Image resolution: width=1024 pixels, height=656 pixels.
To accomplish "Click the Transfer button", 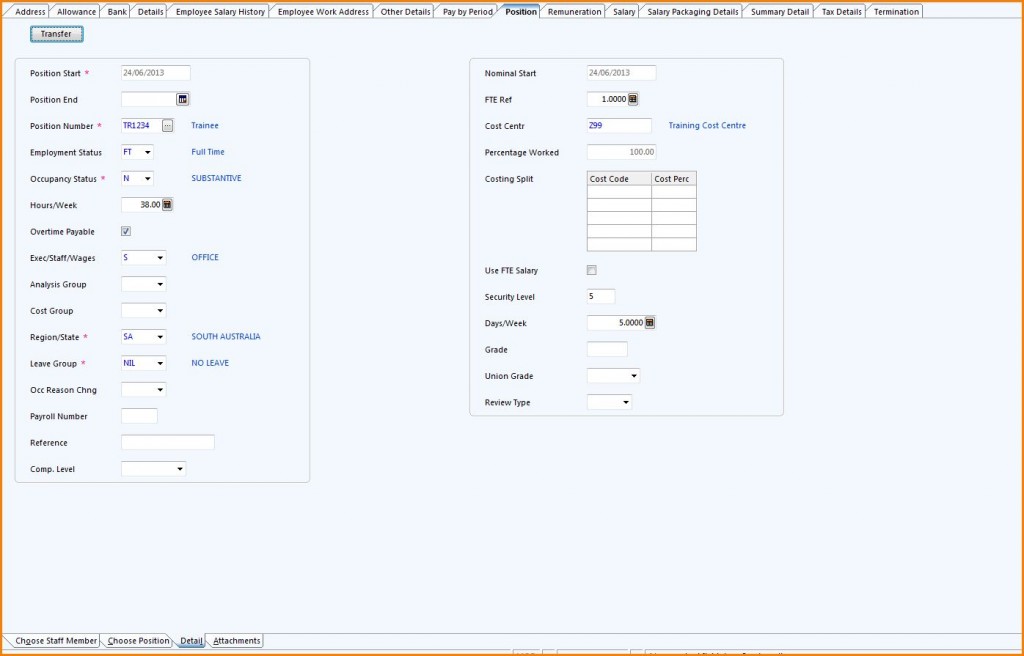I will [56, 33].
